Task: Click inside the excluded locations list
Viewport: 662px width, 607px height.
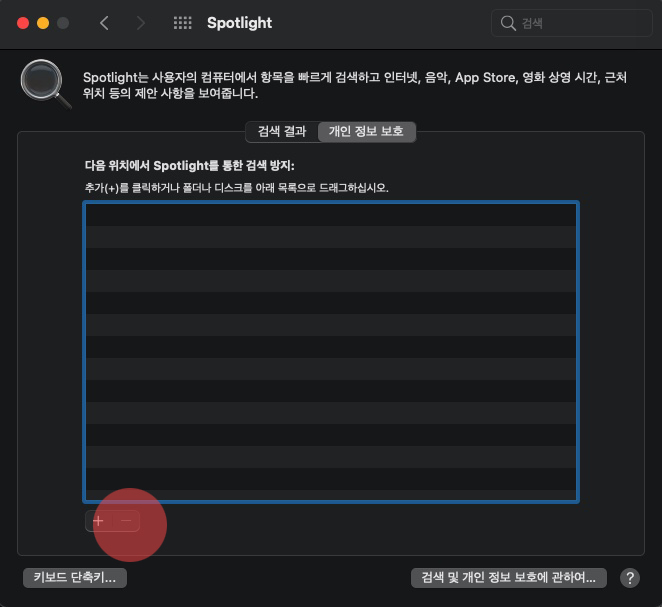Action: [x=331, y=352]
